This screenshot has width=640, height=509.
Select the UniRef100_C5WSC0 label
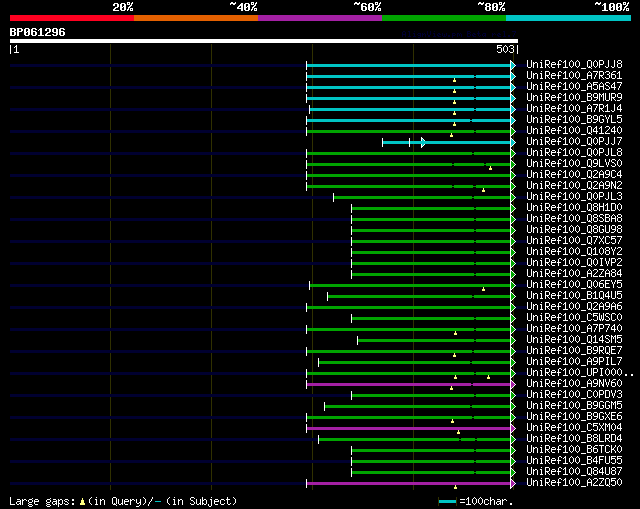[574, 318]
